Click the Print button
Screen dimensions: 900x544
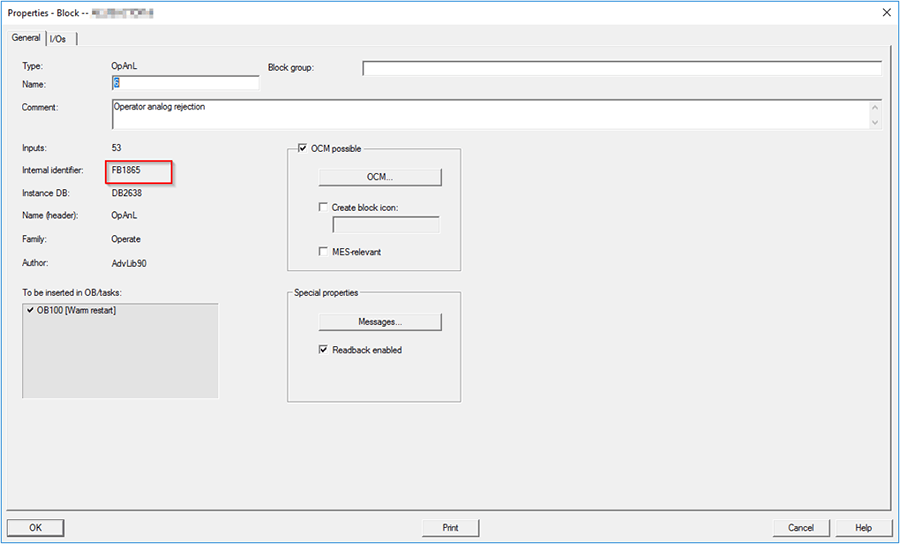[x=451, y=527]
